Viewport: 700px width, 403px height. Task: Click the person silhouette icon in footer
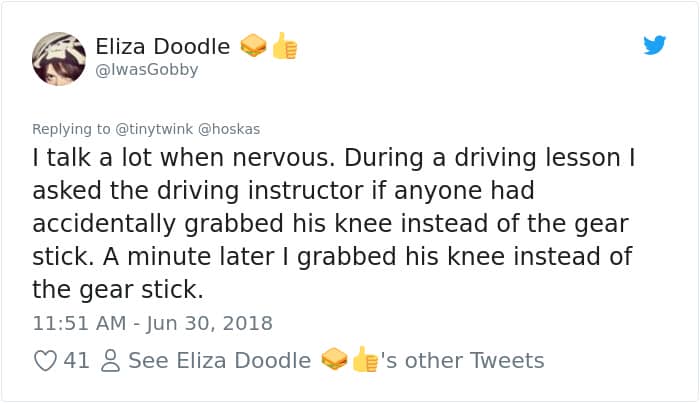111,361
